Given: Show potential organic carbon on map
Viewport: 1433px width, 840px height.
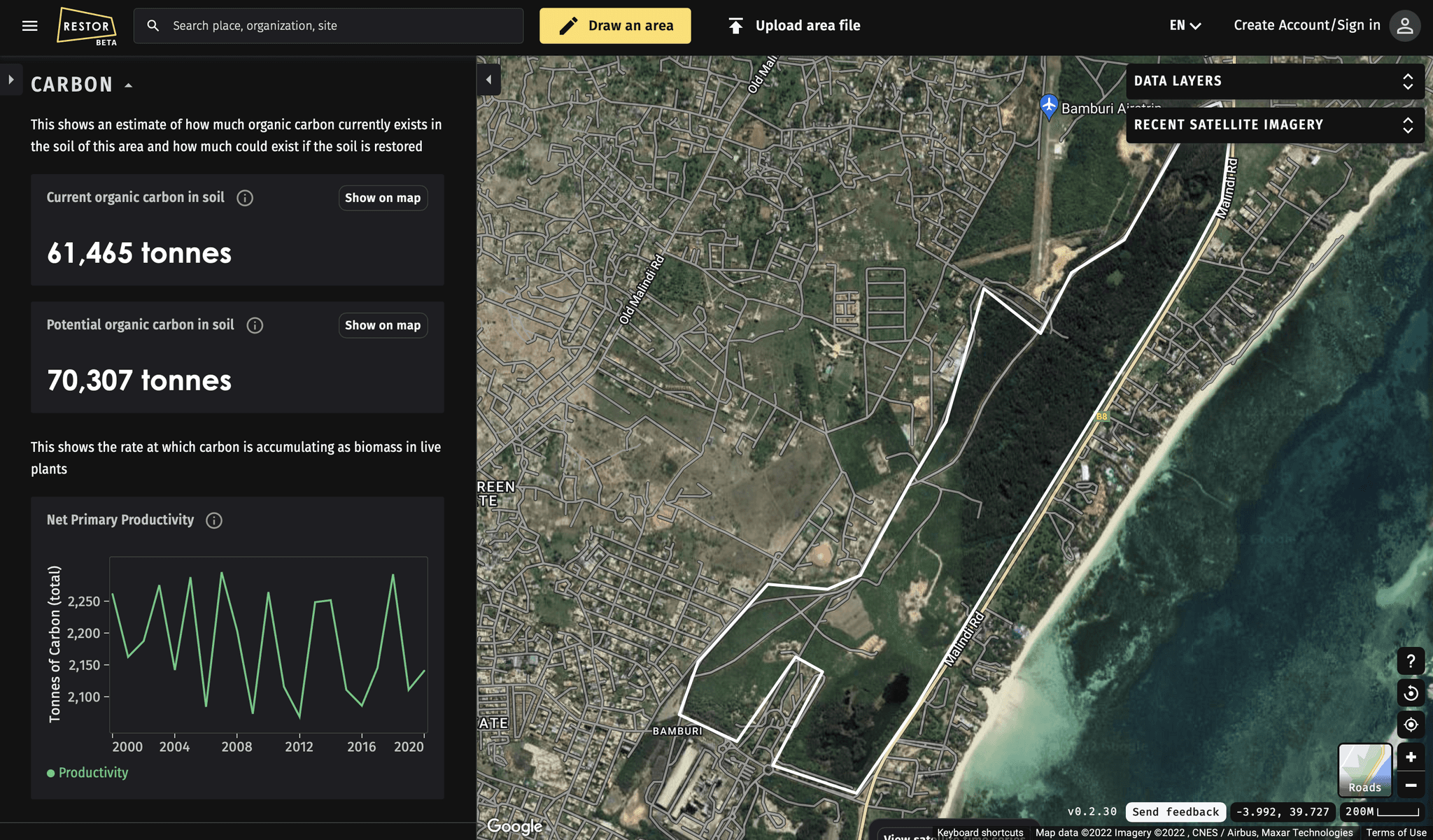Looking at the screenshot, I should [x=383, y=325].
